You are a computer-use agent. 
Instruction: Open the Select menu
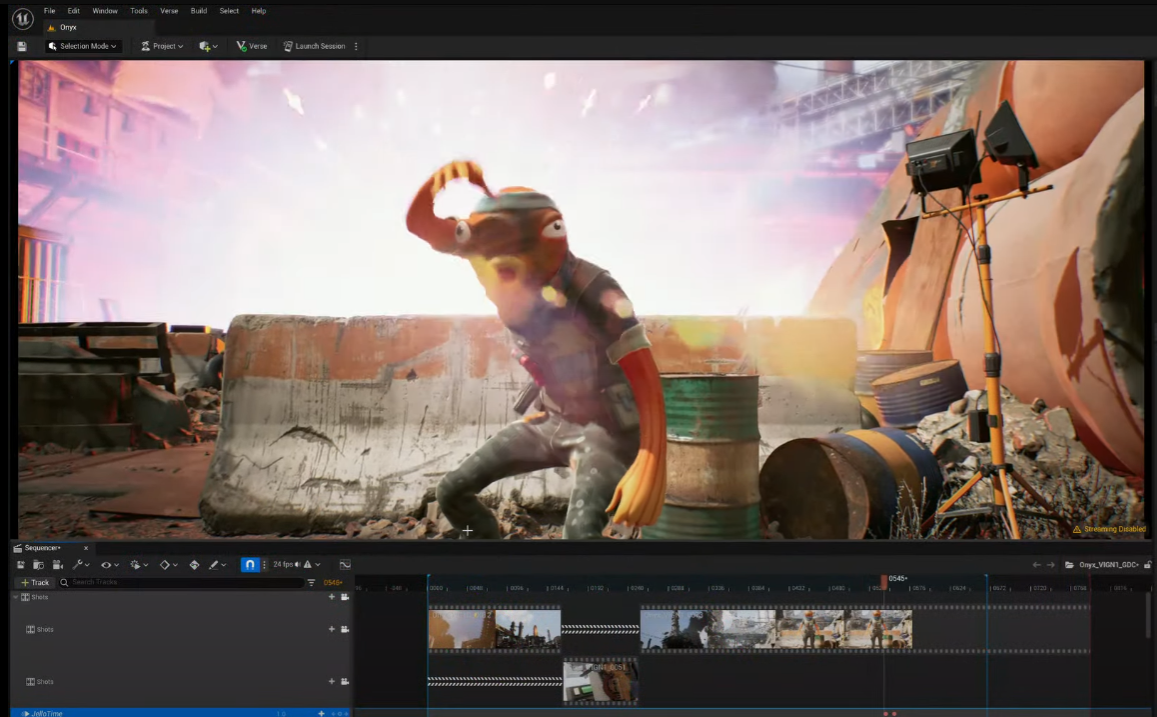229,11
